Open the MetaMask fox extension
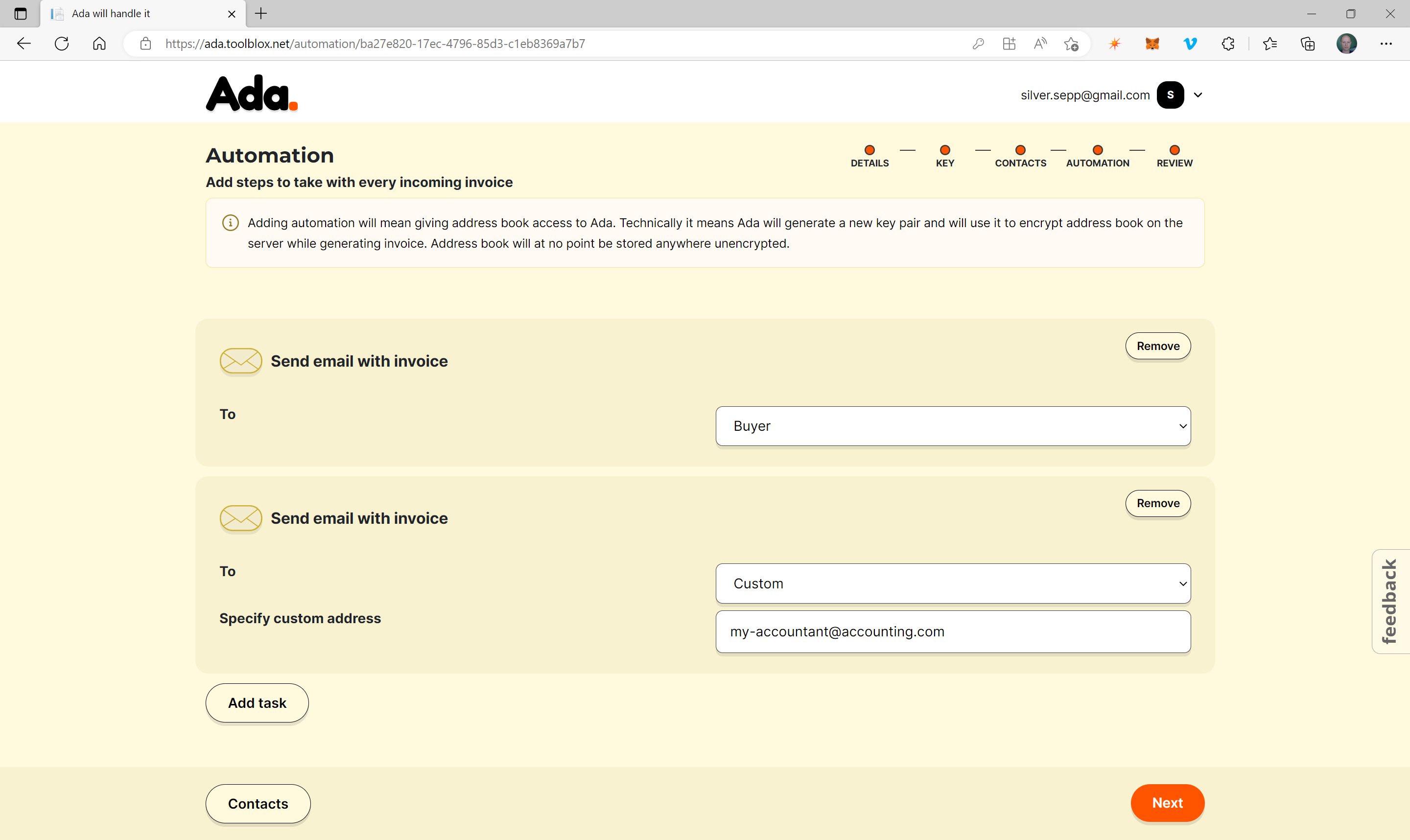The image size is (1410, 840). (1152, 44)
